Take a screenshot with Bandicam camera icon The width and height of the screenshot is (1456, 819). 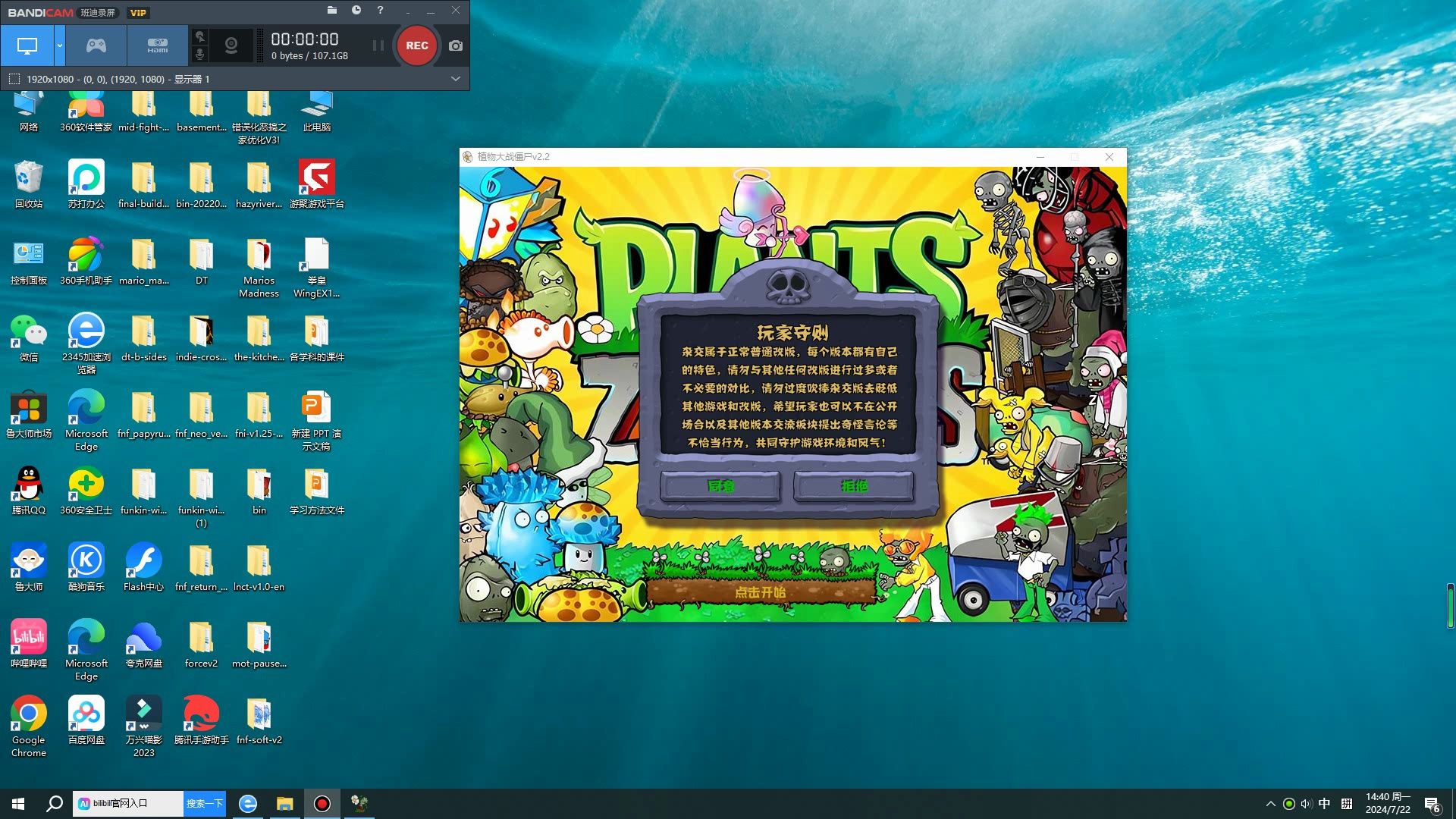(455, 45)
